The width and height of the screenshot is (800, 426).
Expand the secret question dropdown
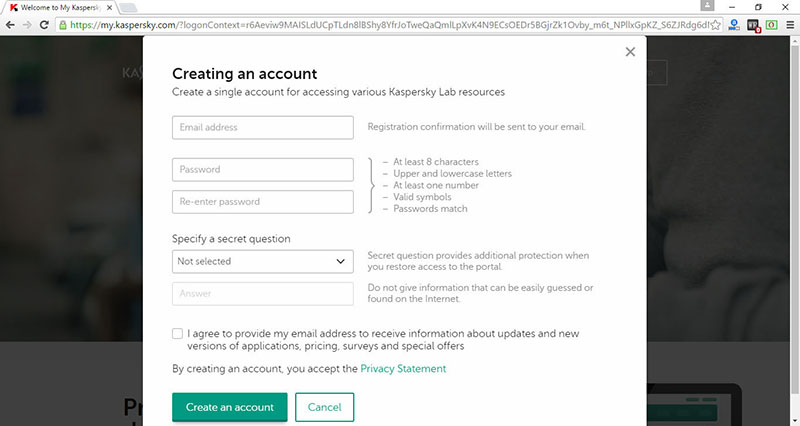pyautogui.click(x=263, y=261)
